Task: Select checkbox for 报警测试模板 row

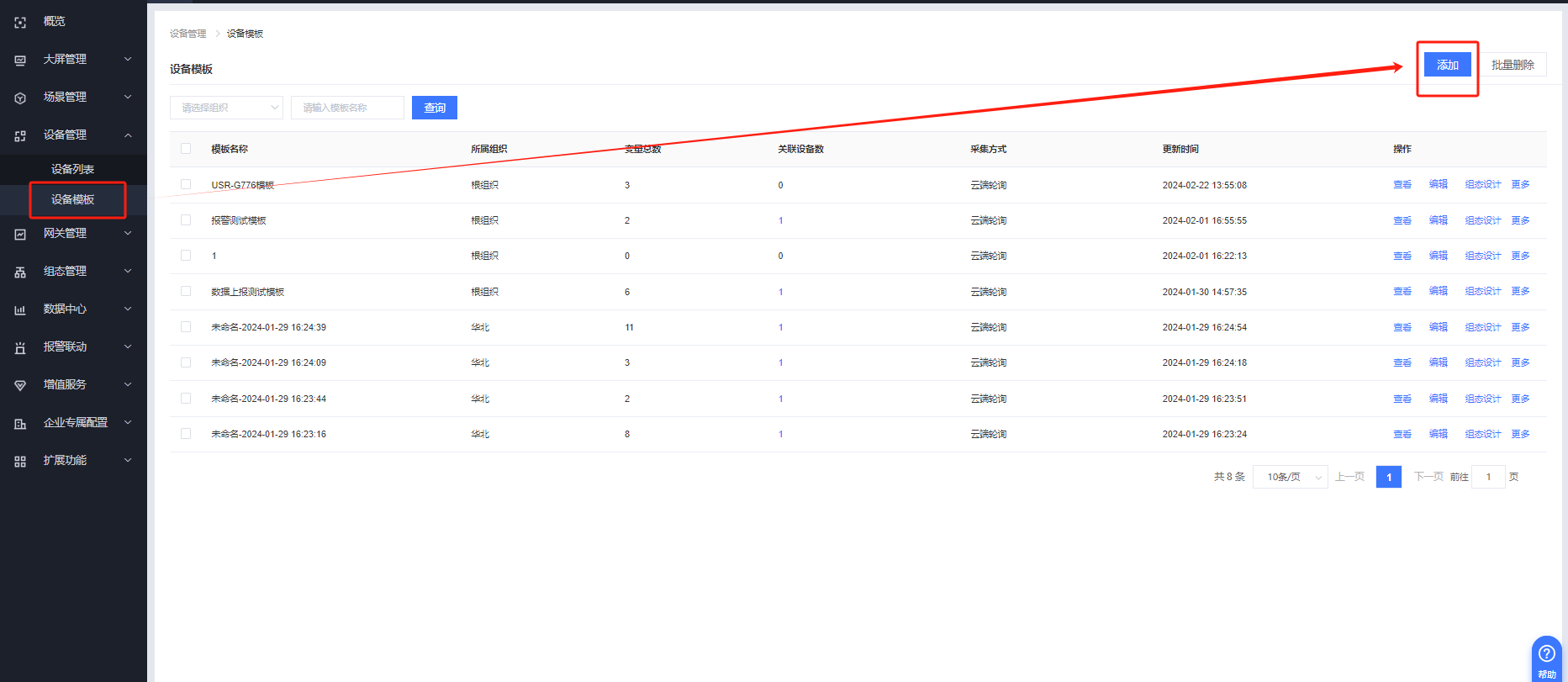Action: click(x=186, y=220)
